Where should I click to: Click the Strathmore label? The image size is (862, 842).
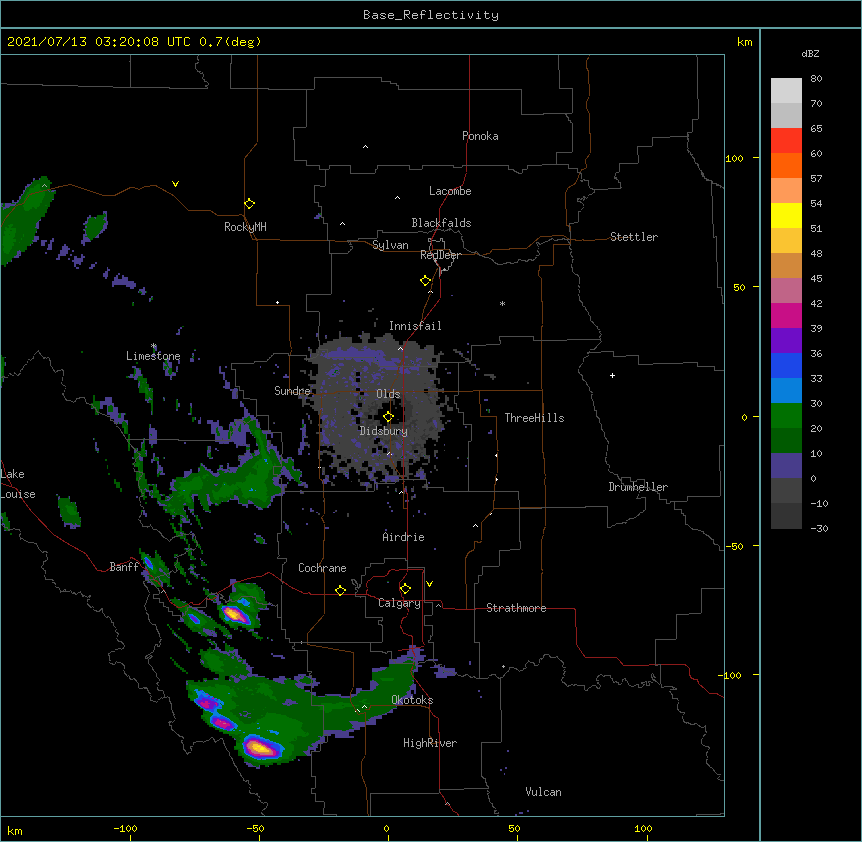coord(516,608)
